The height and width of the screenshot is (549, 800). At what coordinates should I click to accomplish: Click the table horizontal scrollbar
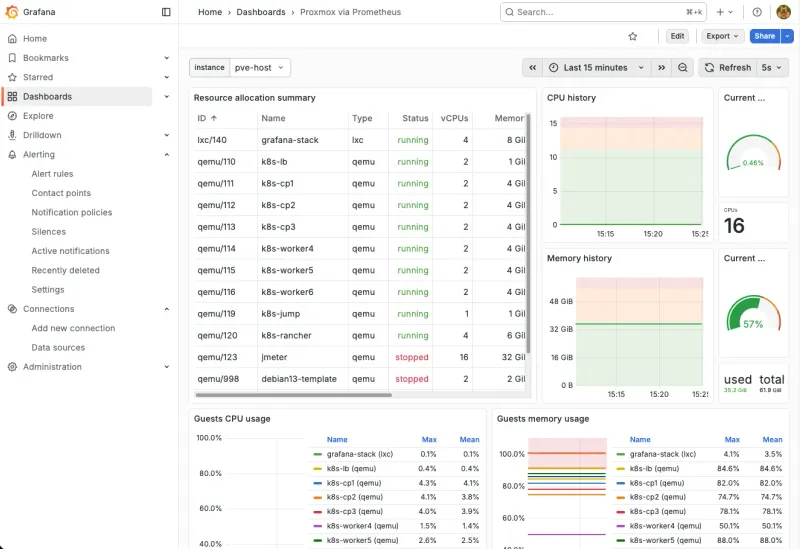coord(293,394)
